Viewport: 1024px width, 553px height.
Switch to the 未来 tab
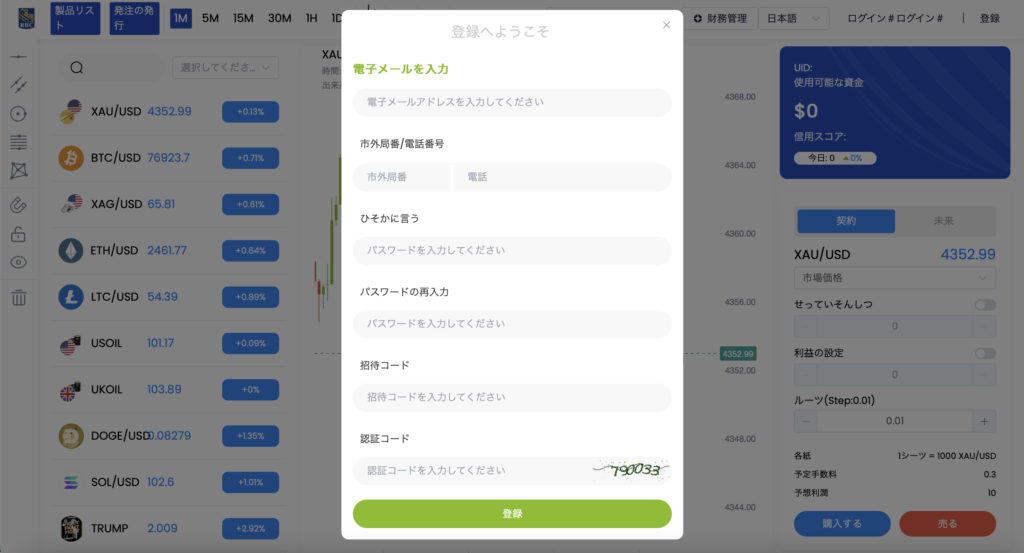click(x=944, y=221)
